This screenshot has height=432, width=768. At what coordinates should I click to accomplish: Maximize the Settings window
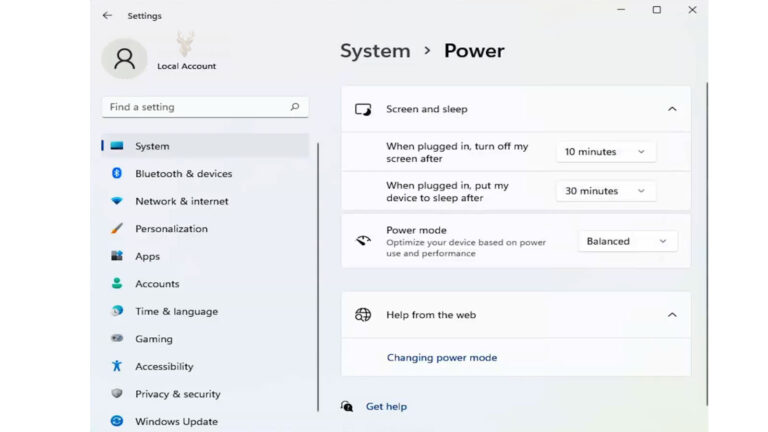click(x=656, y=10)
